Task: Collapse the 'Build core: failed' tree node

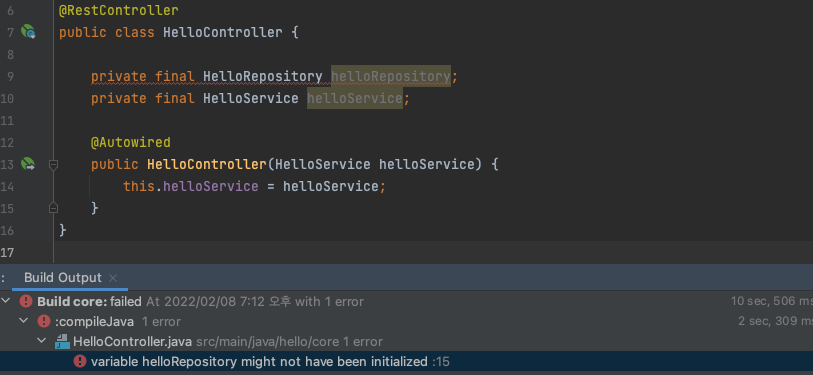Action: pyautogui.click(x=5, y=301)
